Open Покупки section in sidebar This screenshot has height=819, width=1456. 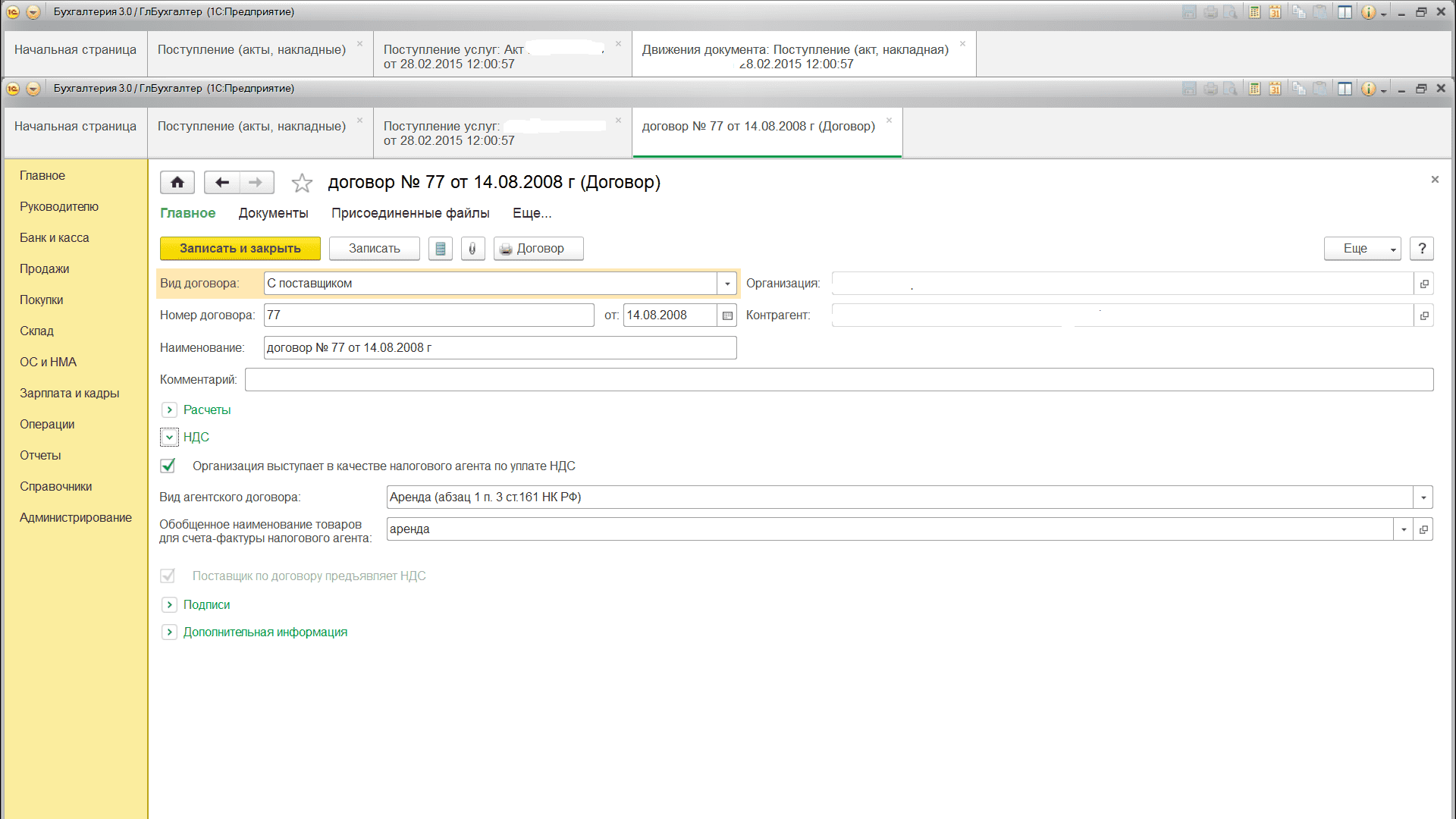[42, 300]
